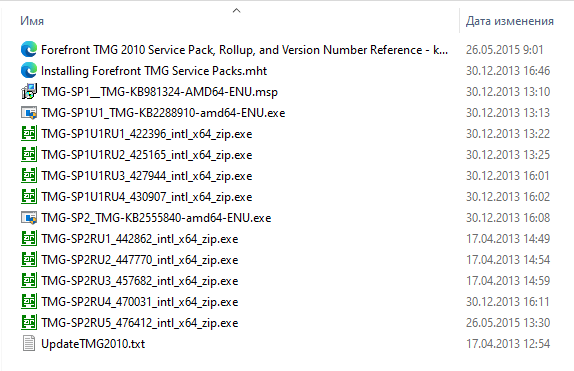Click green zip icon of TMG-SP1U1RU1_422396 file

tap(29, 133)
